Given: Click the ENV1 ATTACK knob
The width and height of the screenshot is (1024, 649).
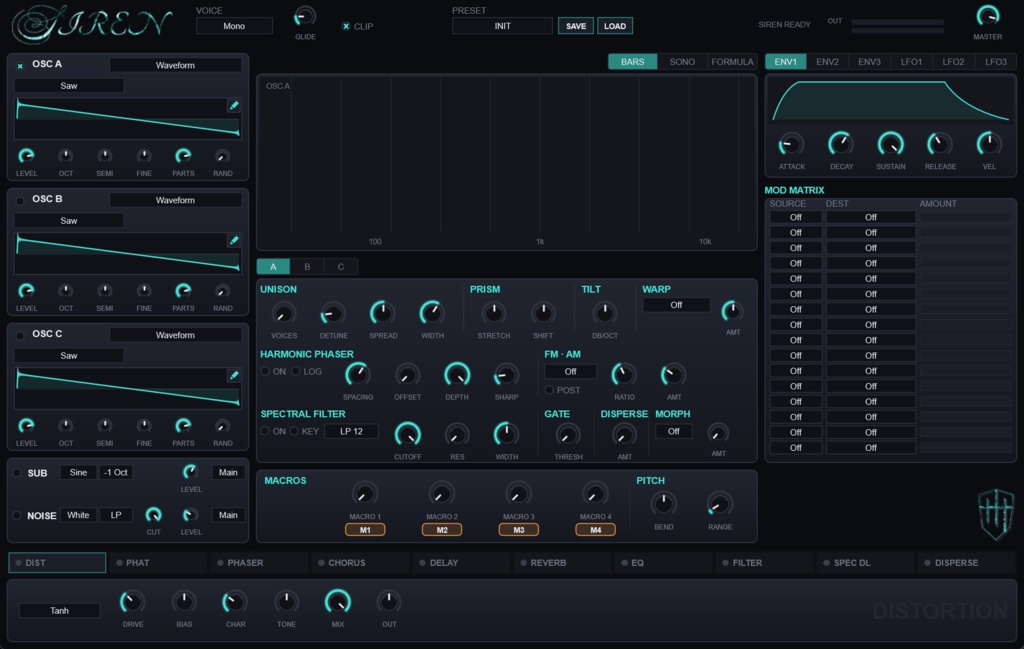Looking at the screenshot, I should coord(791,144).
